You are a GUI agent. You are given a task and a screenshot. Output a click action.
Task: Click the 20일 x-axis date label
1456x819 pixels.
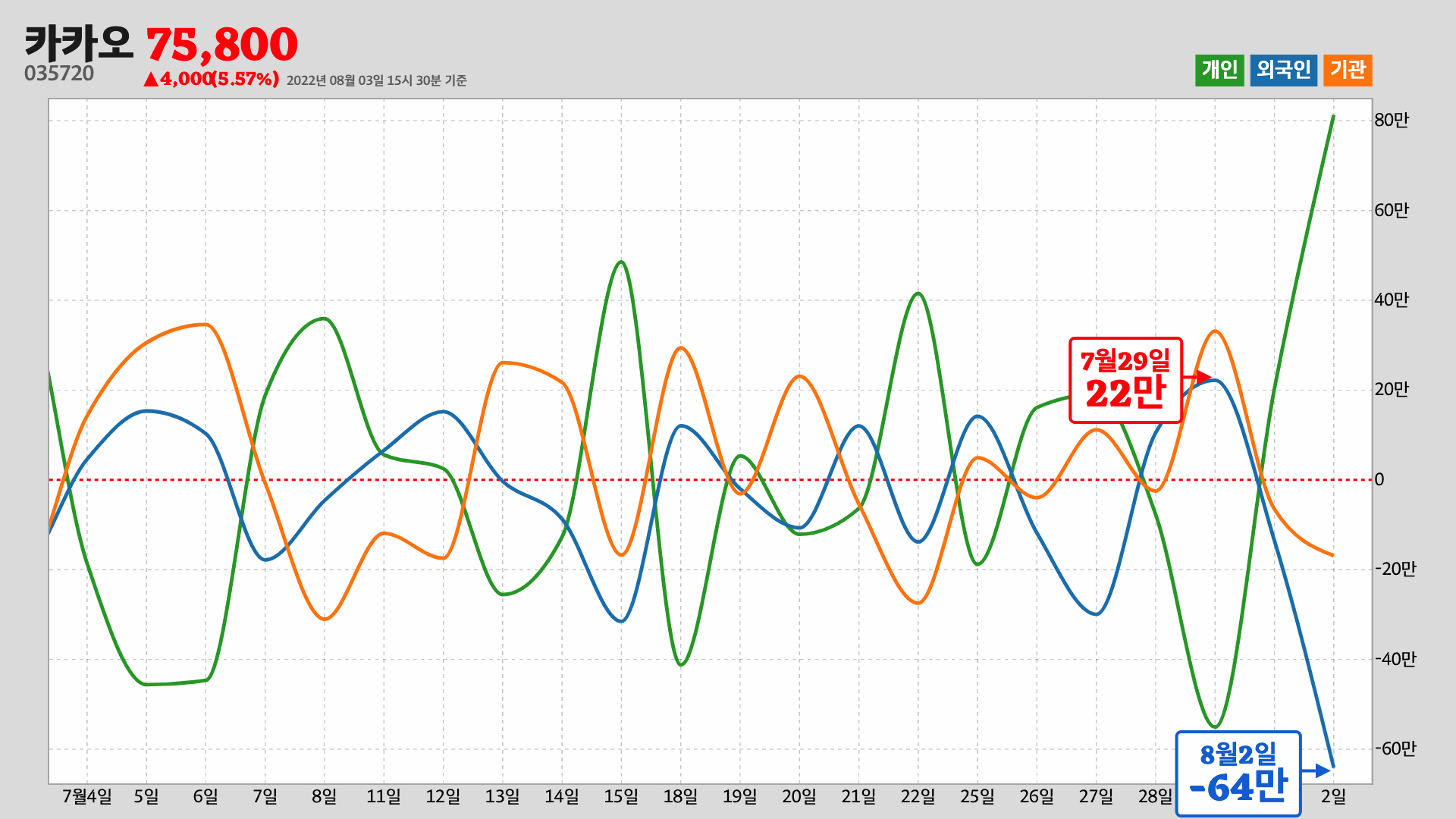[799, 796]
